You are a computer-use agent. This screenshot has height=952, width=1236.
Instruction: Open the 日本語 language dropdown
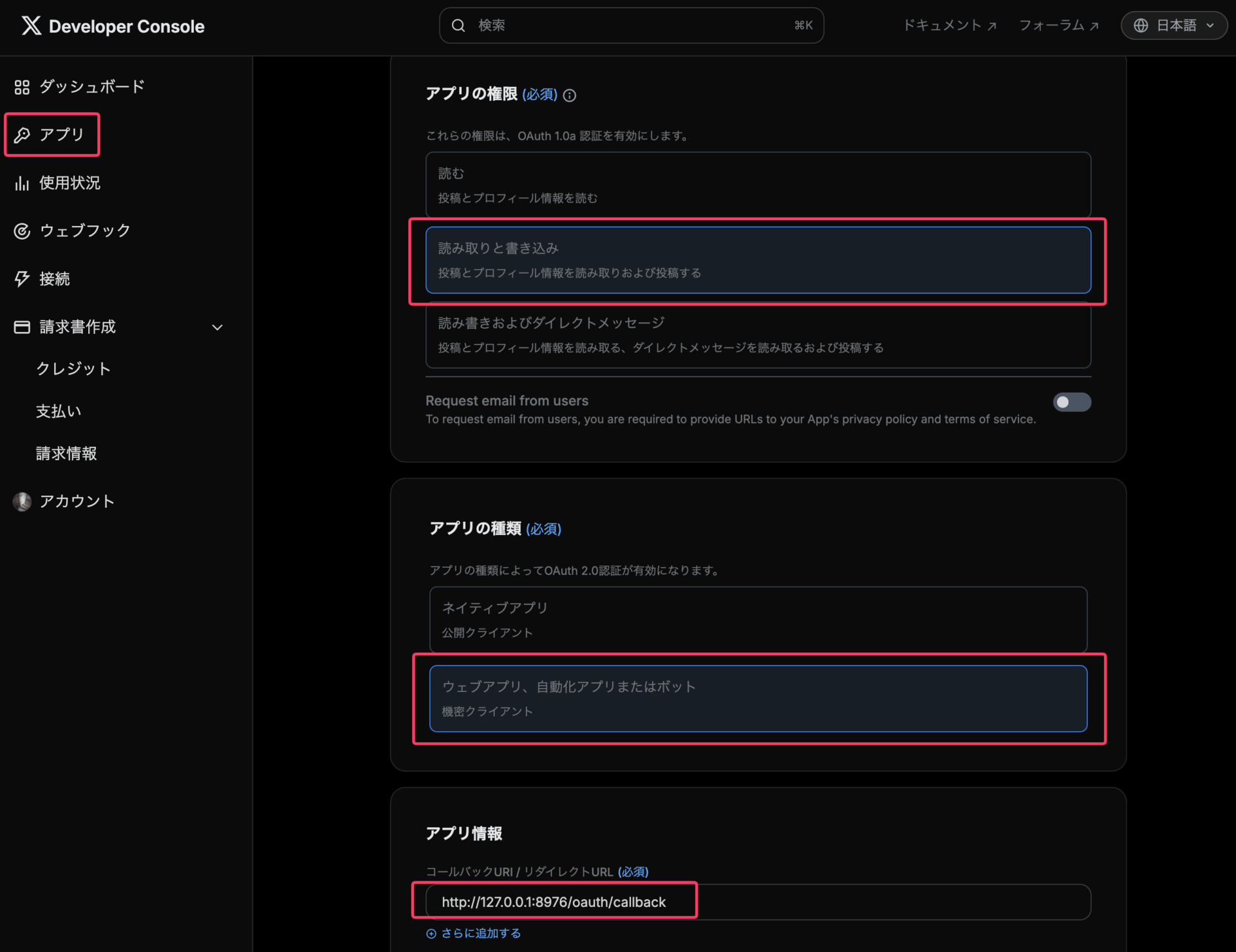click(x=1173, y=25)
